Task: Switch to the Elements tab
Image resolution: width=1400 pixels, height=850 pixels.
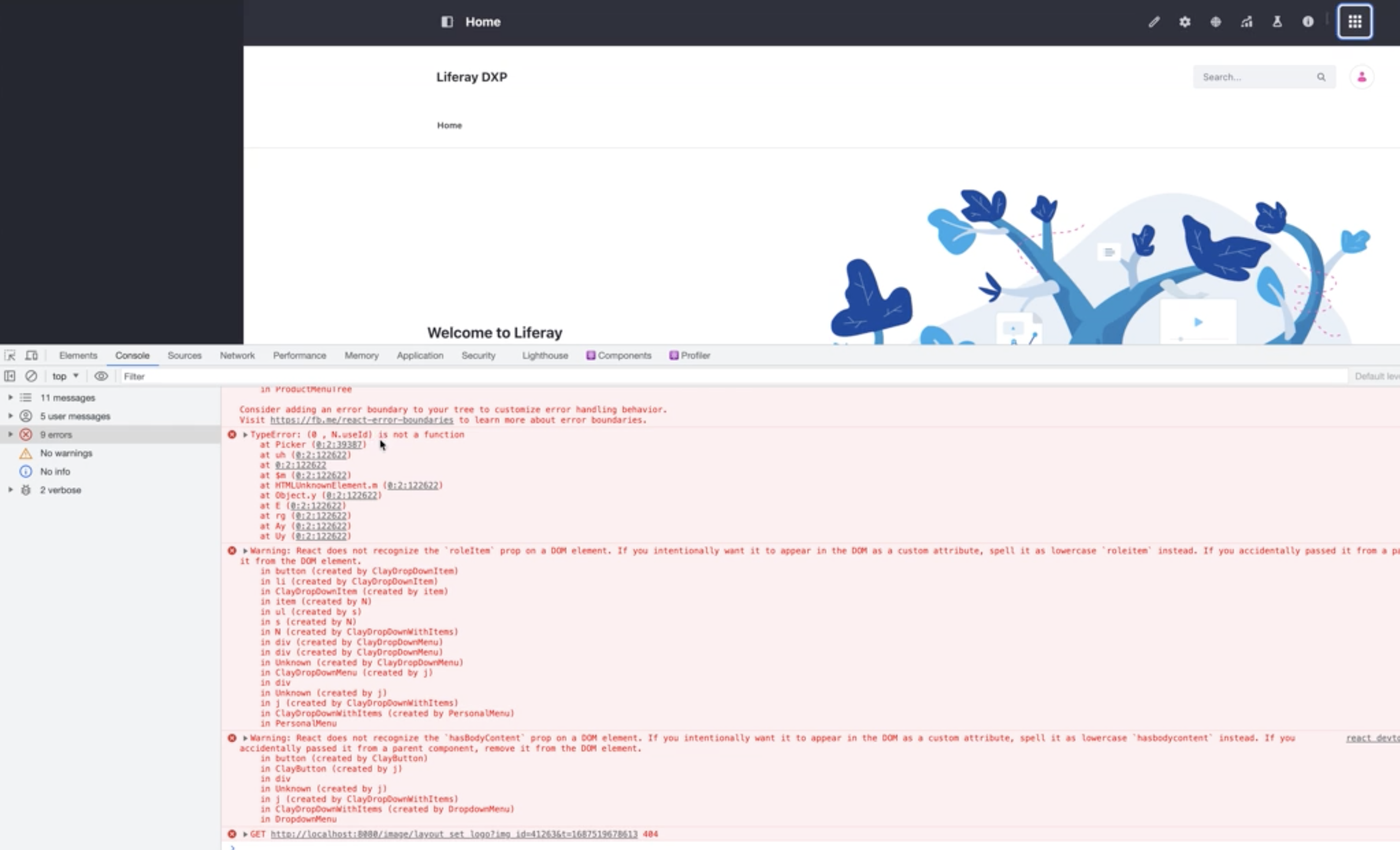Action: pos(79,355)
